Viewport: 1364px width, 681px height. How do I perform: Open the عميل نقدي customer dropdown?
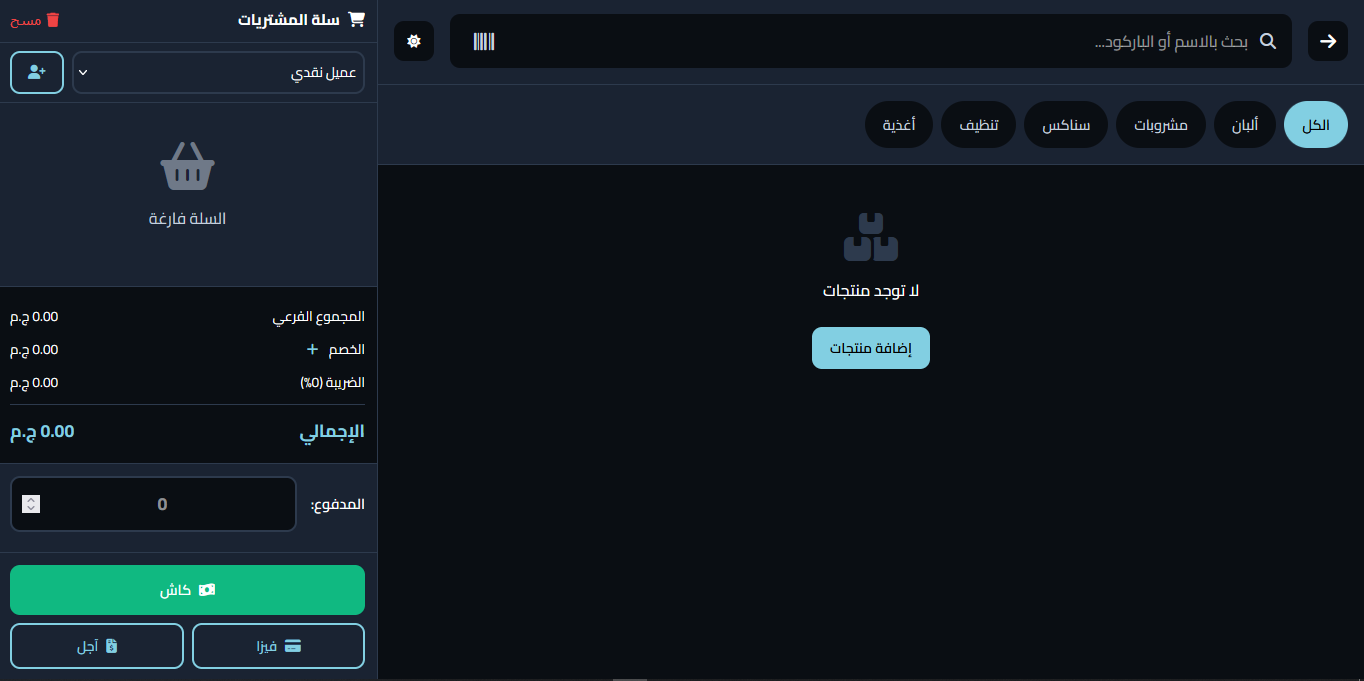tap(218, 72)
